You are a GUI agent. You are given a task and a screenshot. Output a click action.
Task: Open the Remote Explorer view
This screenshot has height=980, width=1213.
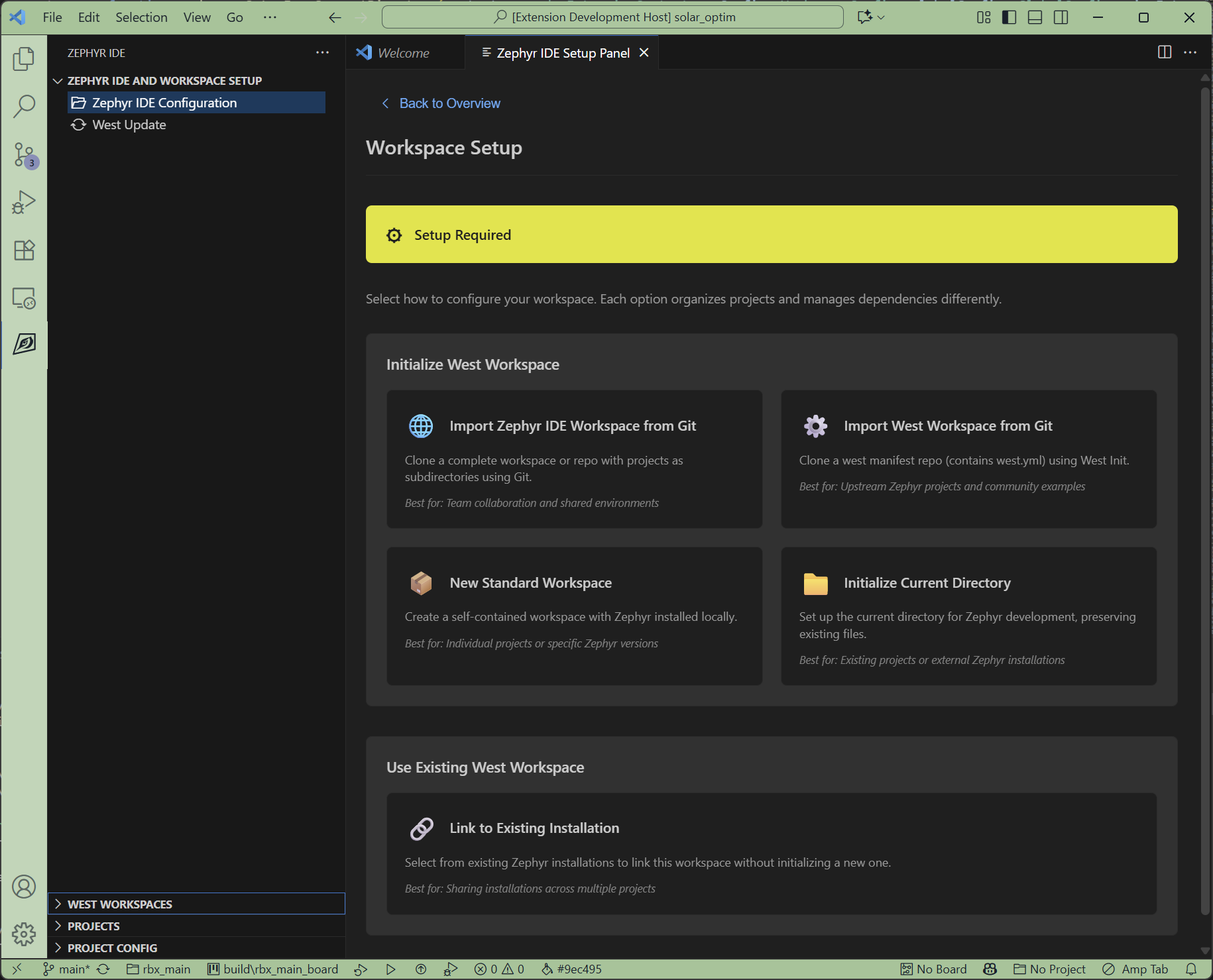[x=24, y=298]
